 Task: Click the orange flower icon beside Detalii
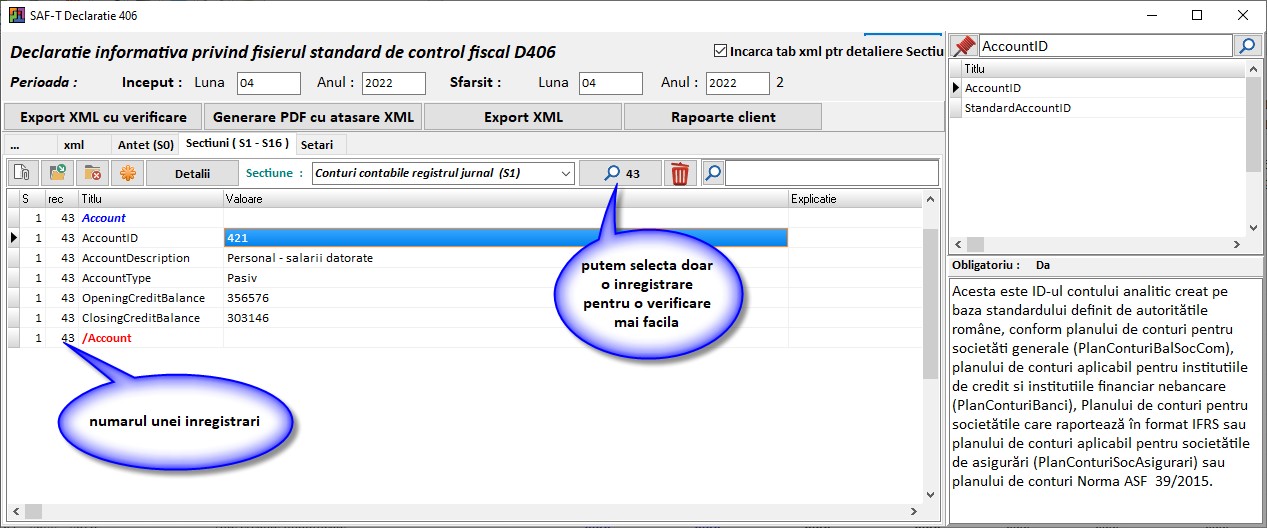pyautogui.click(x=128, y=173)
